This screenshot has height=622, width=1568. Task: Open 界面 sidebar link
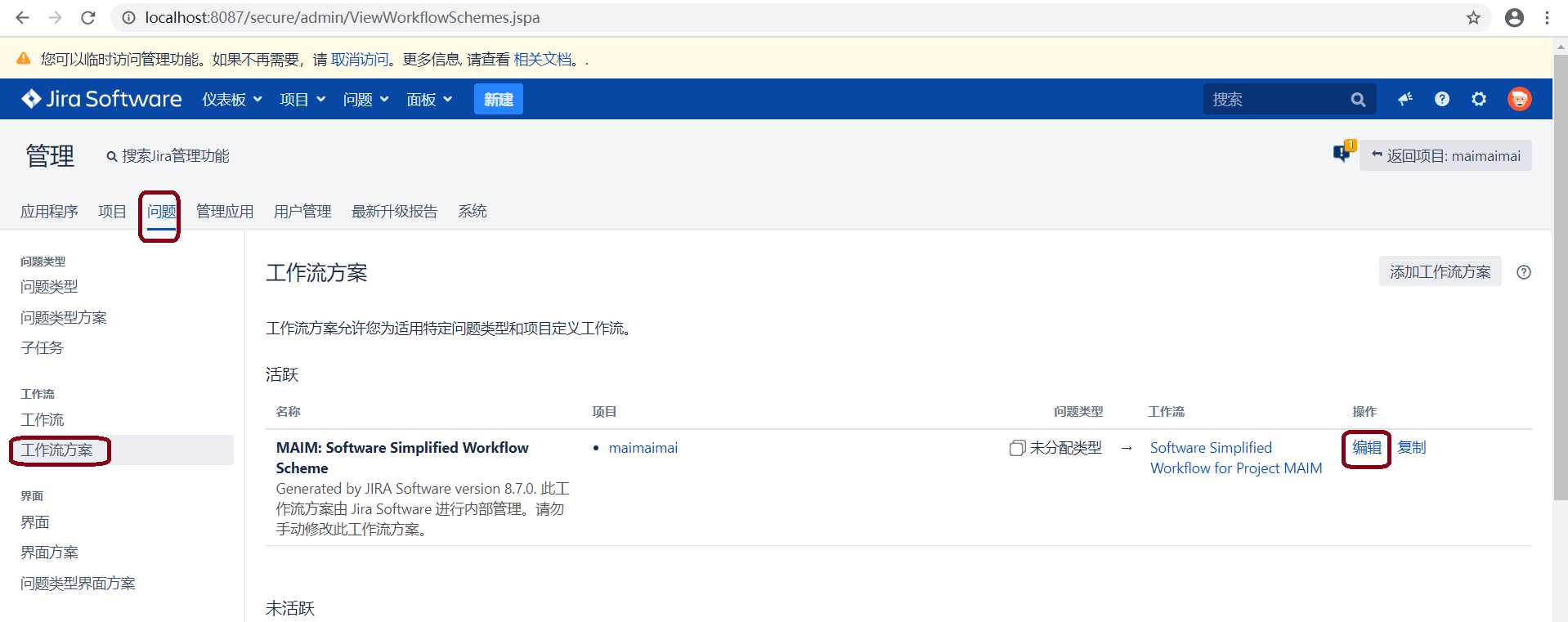(x=34, y=521)
